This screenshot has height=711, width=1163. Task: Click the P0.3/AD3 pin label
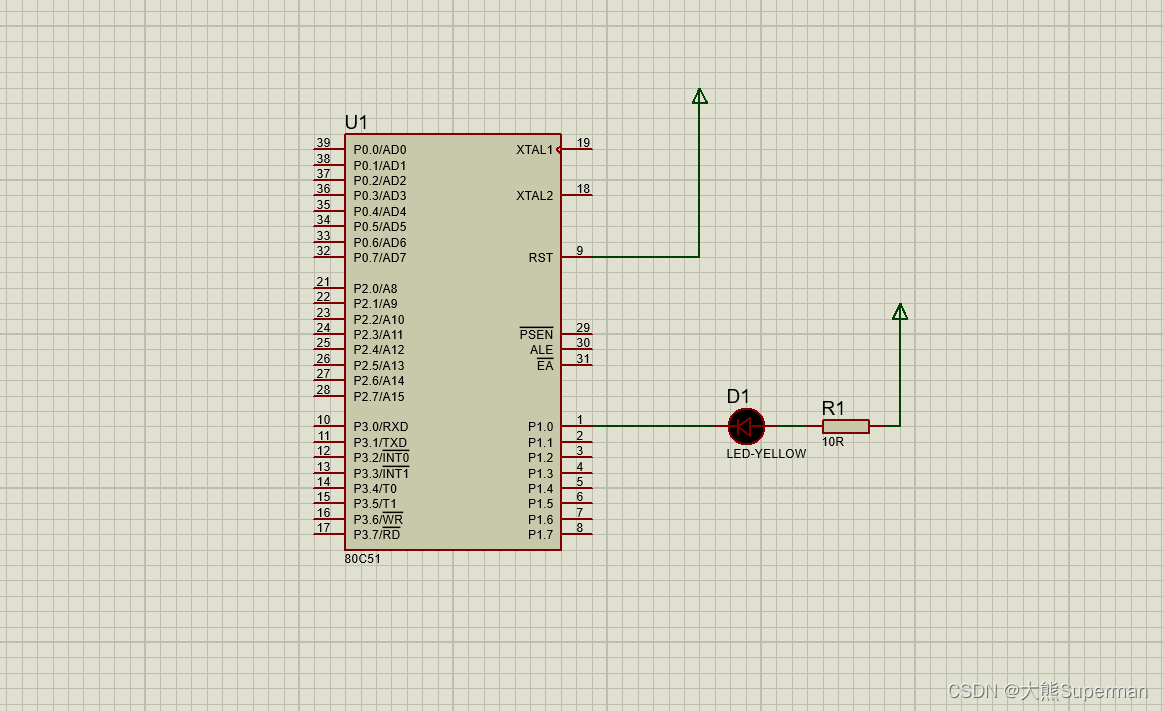(380, 196)
